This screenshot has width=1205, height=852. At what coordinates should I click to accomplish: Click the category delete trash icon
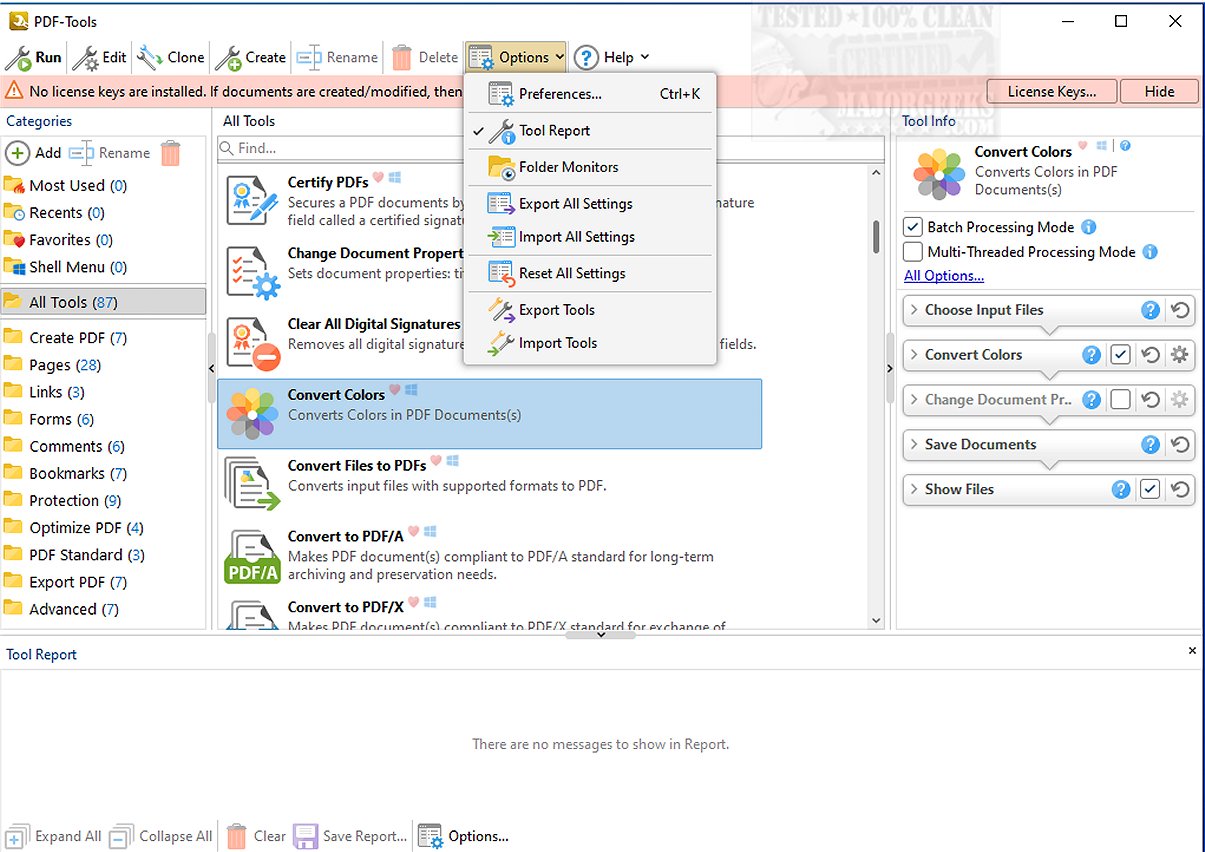pyautogui.click(x=171, y=153)
